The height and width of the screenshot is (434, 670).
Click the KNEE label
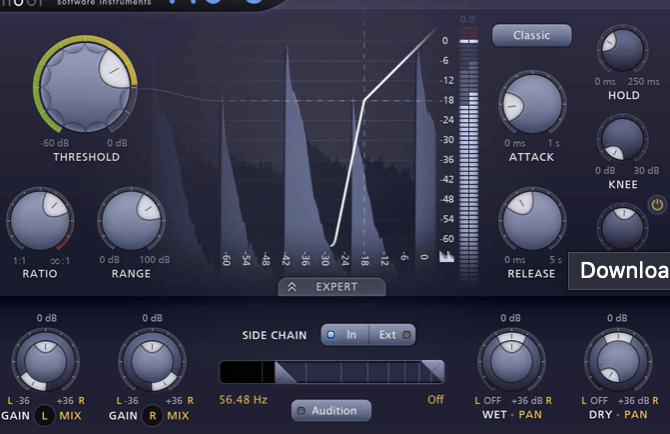(623, 185)
